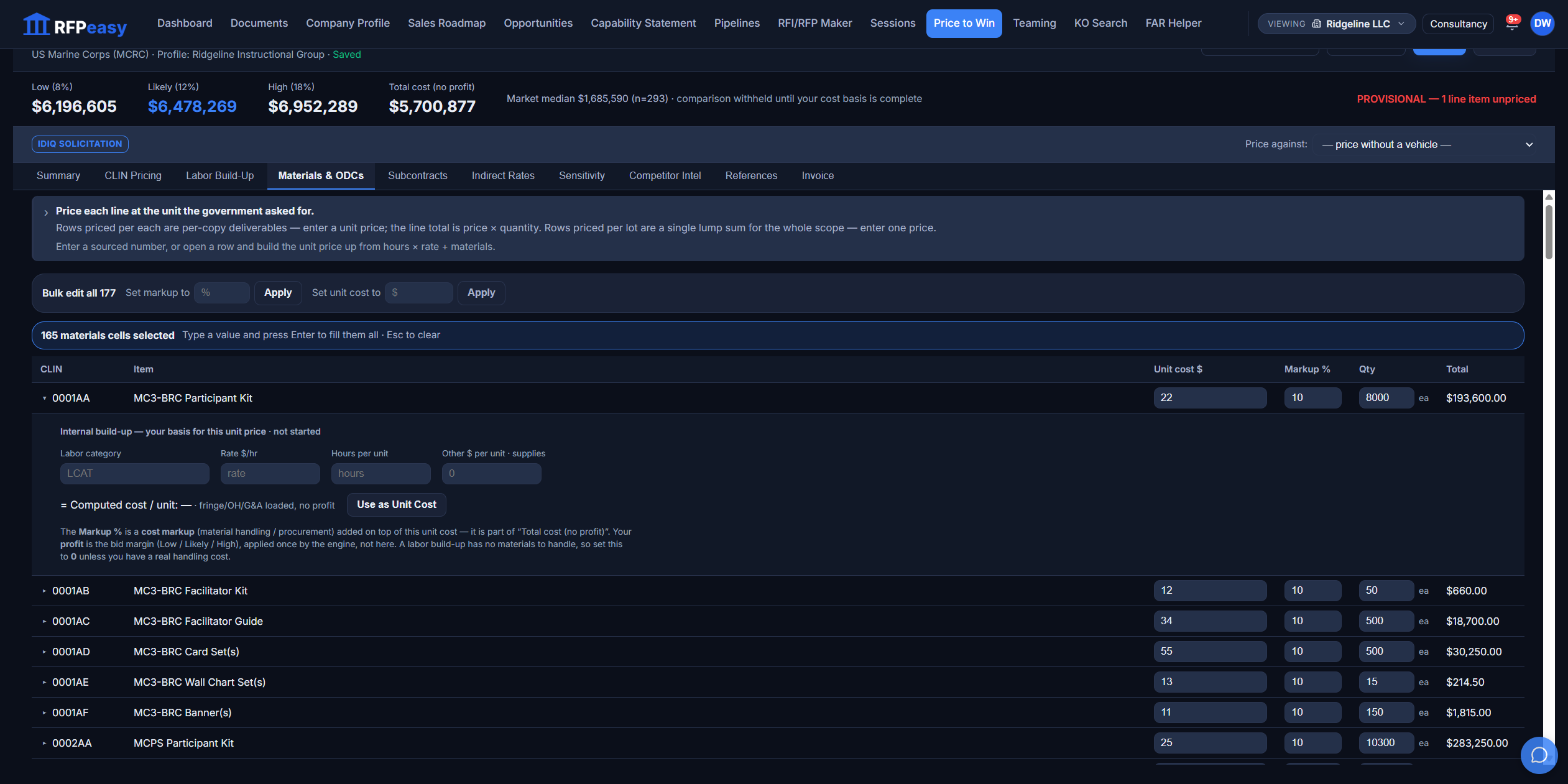The width and height of the screenshot is (1568, 784).
Task: Open the Invoice tab
Action: (818, 176)
